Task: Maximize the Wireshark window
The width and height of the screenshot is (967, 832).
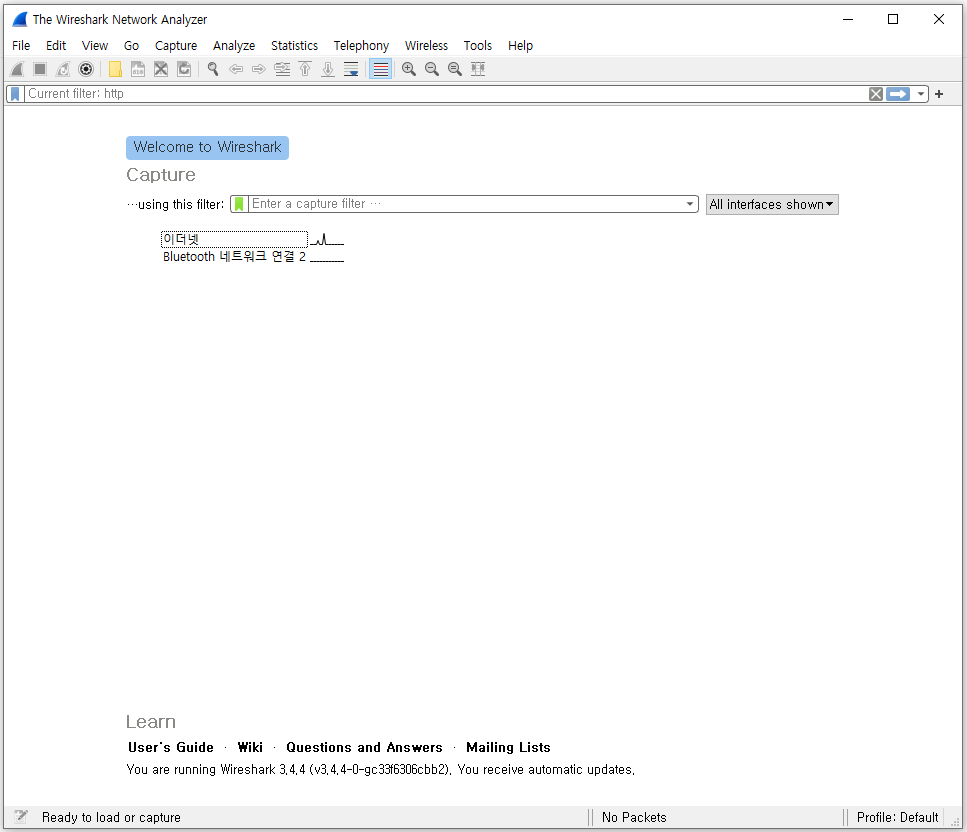Action: (x=892, y=19)
